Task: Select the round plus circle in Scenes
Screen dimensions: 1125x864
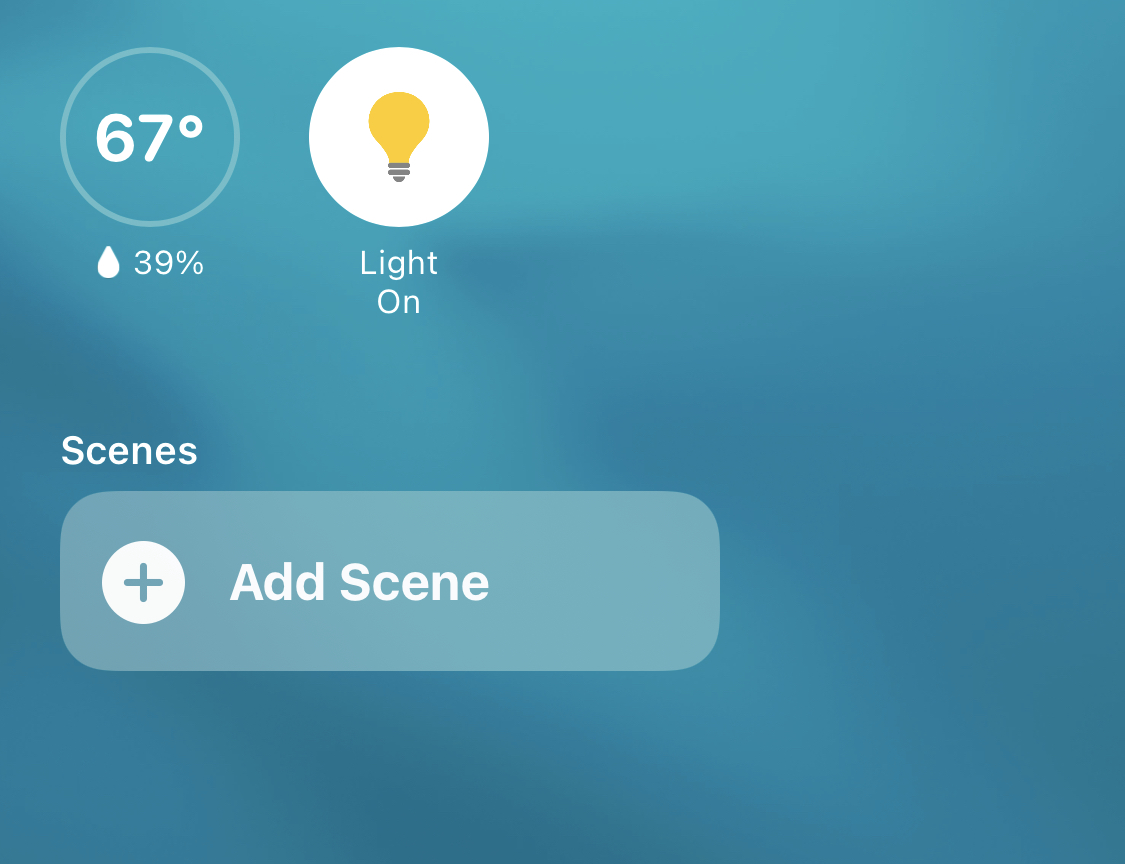Action: 143,582
